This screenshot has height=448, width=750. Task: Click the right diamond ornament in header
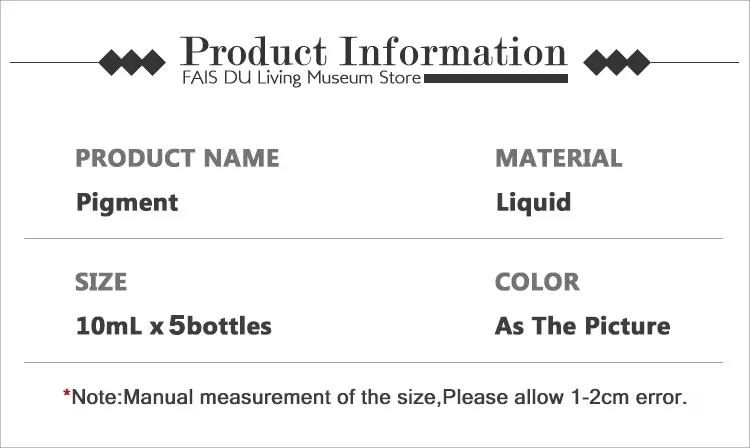616,63
